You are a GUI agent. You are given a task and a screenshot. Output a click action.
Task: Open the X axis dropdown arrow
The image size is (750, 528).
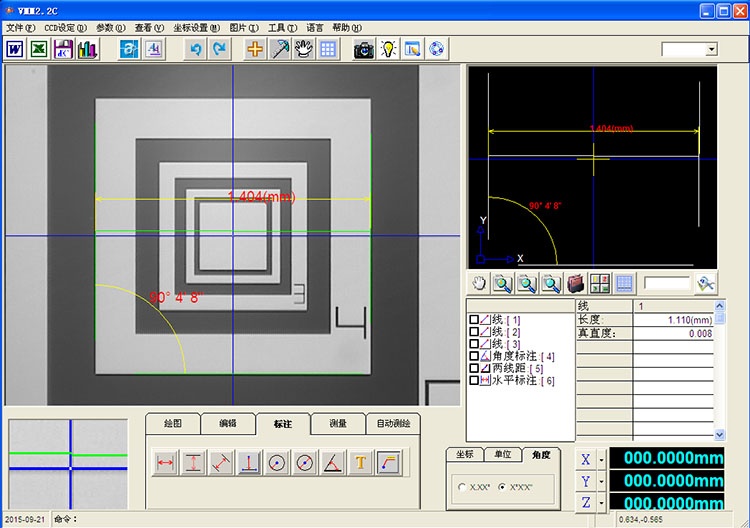[x=601, y=460]
